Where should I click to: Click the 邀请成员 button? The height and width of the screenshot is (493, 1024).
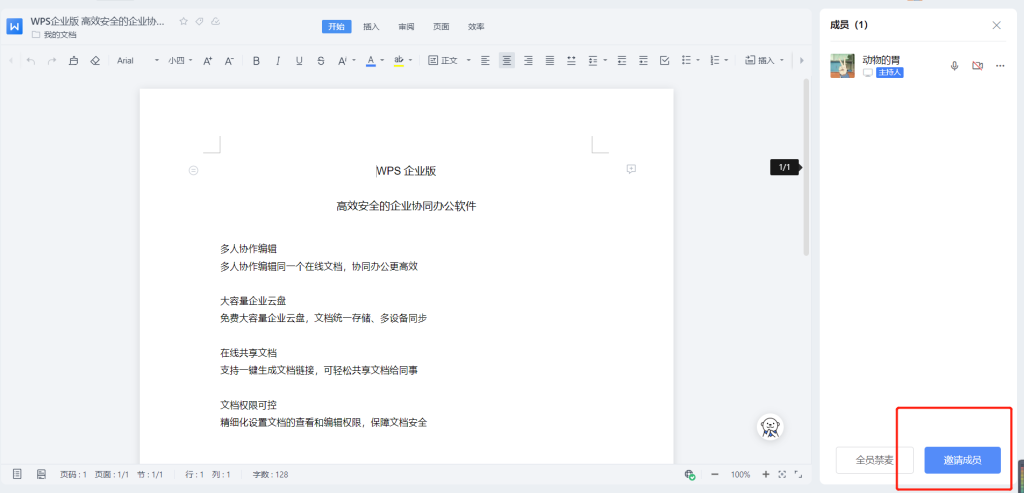[963, 460]
